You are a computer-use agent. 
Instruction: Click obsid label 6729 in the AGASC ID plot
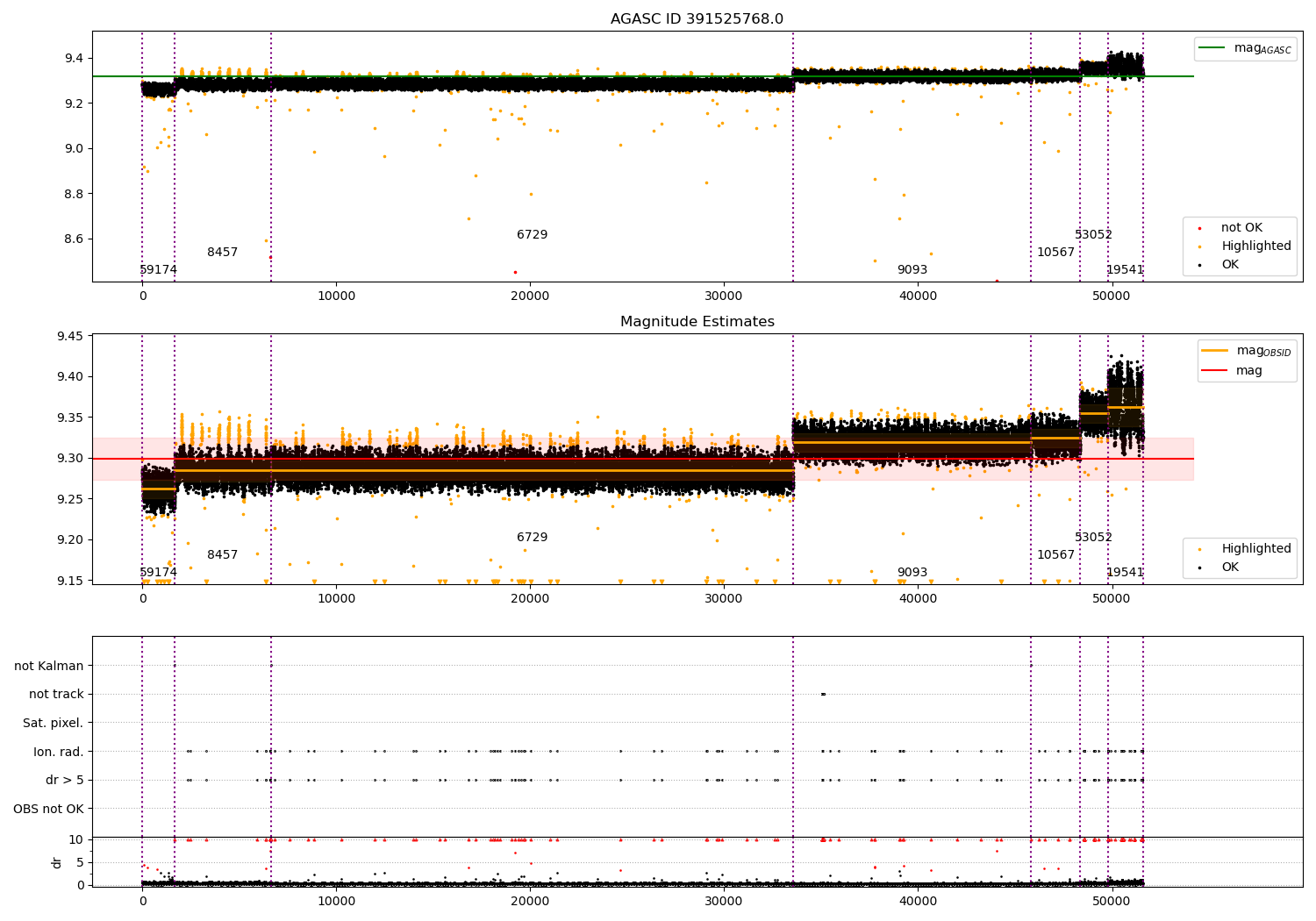point(533,235)
